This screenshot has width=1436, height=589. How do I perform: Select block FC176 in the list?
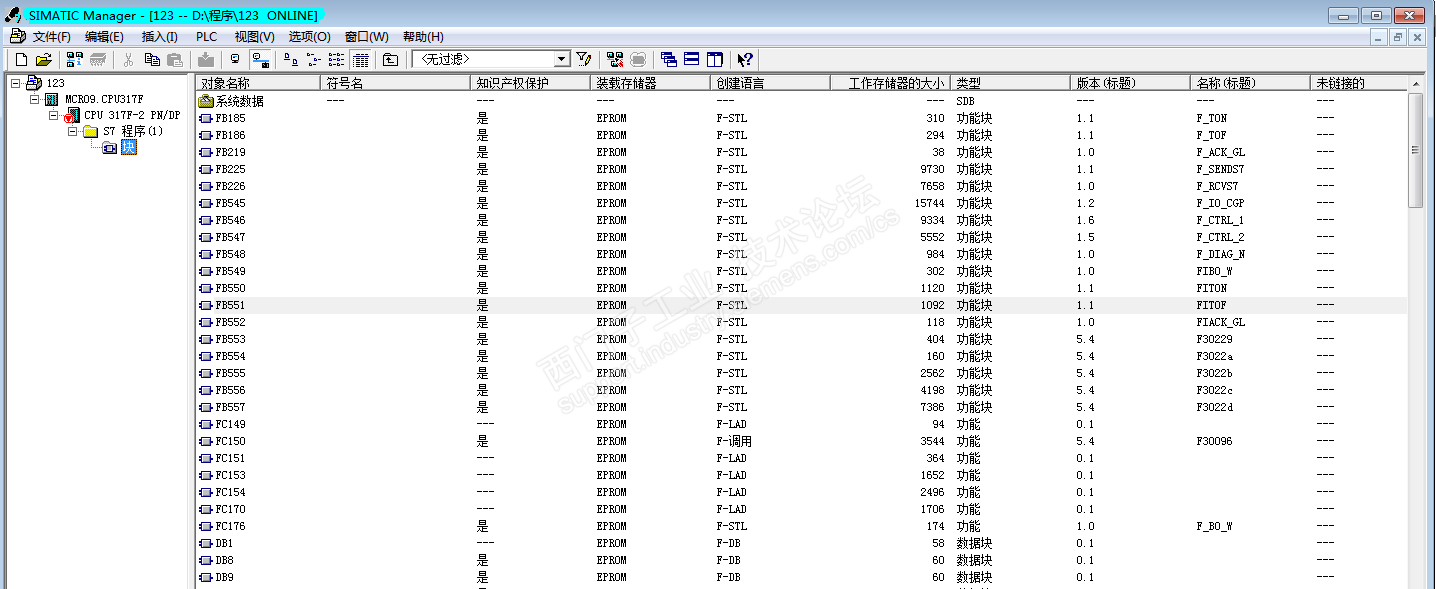(230, 526)
